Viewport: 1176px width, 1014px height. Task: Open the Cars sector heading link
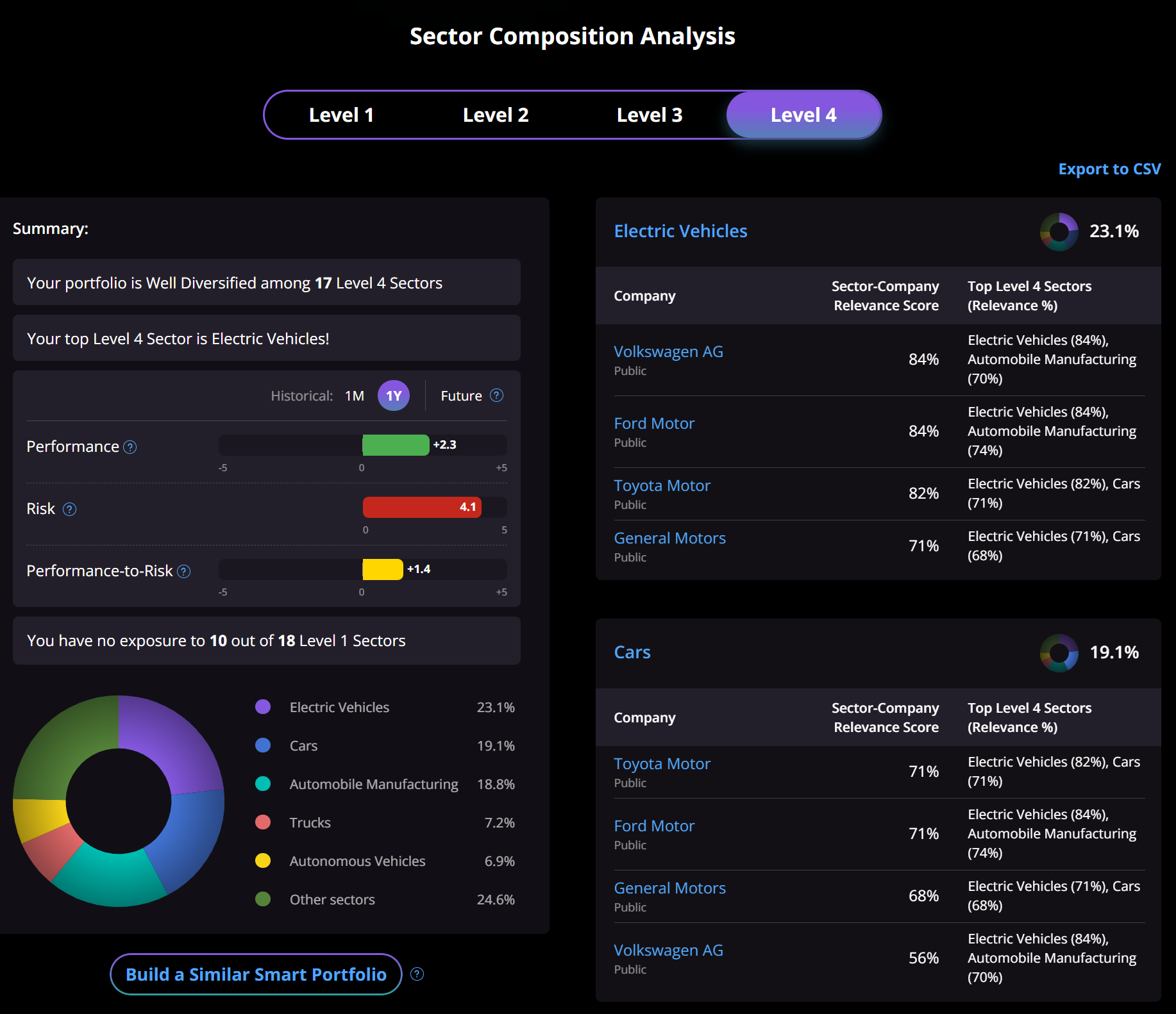pos(632,652)
